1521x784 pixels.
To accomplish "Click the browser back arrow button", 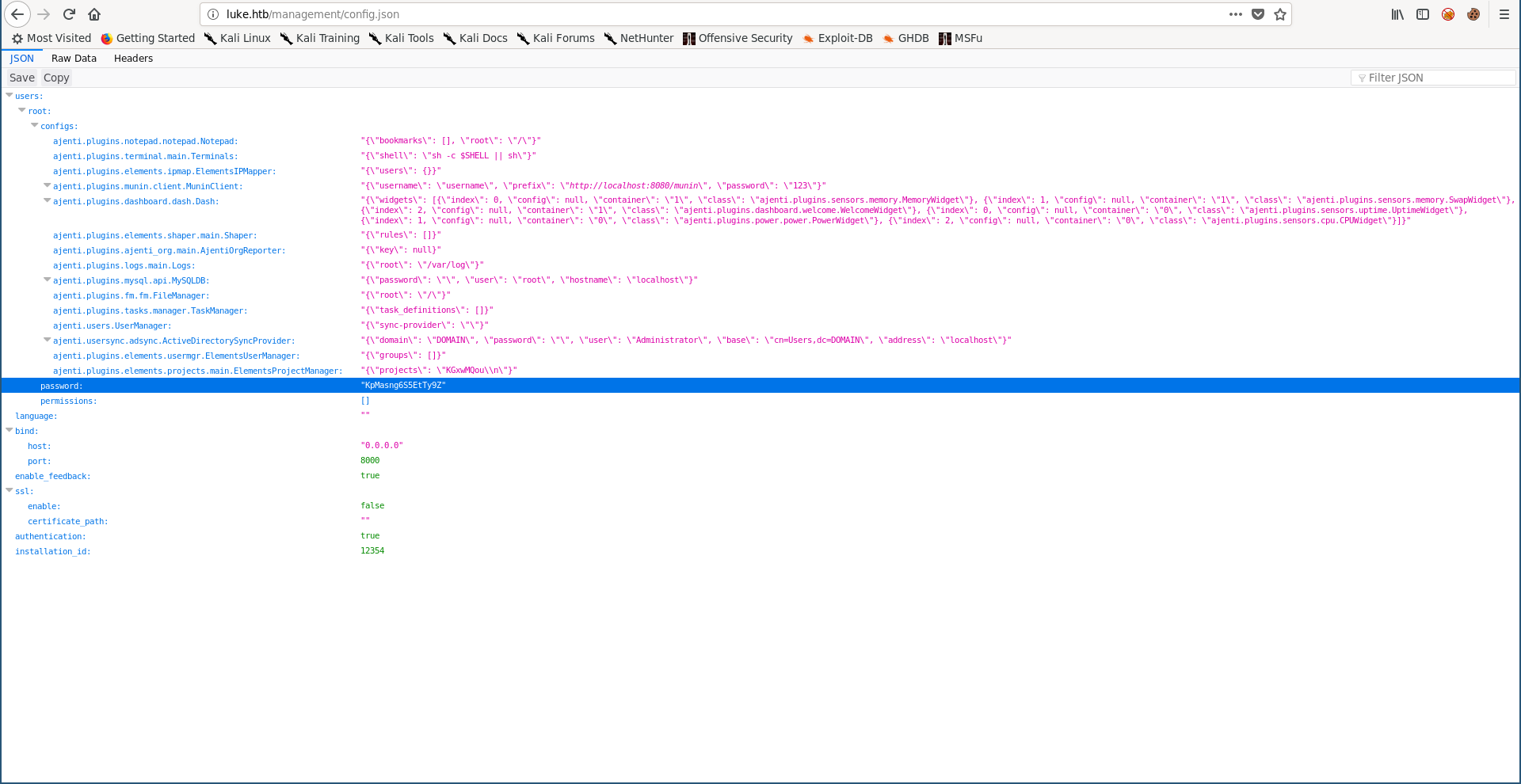I will click(x=17, y=14).
